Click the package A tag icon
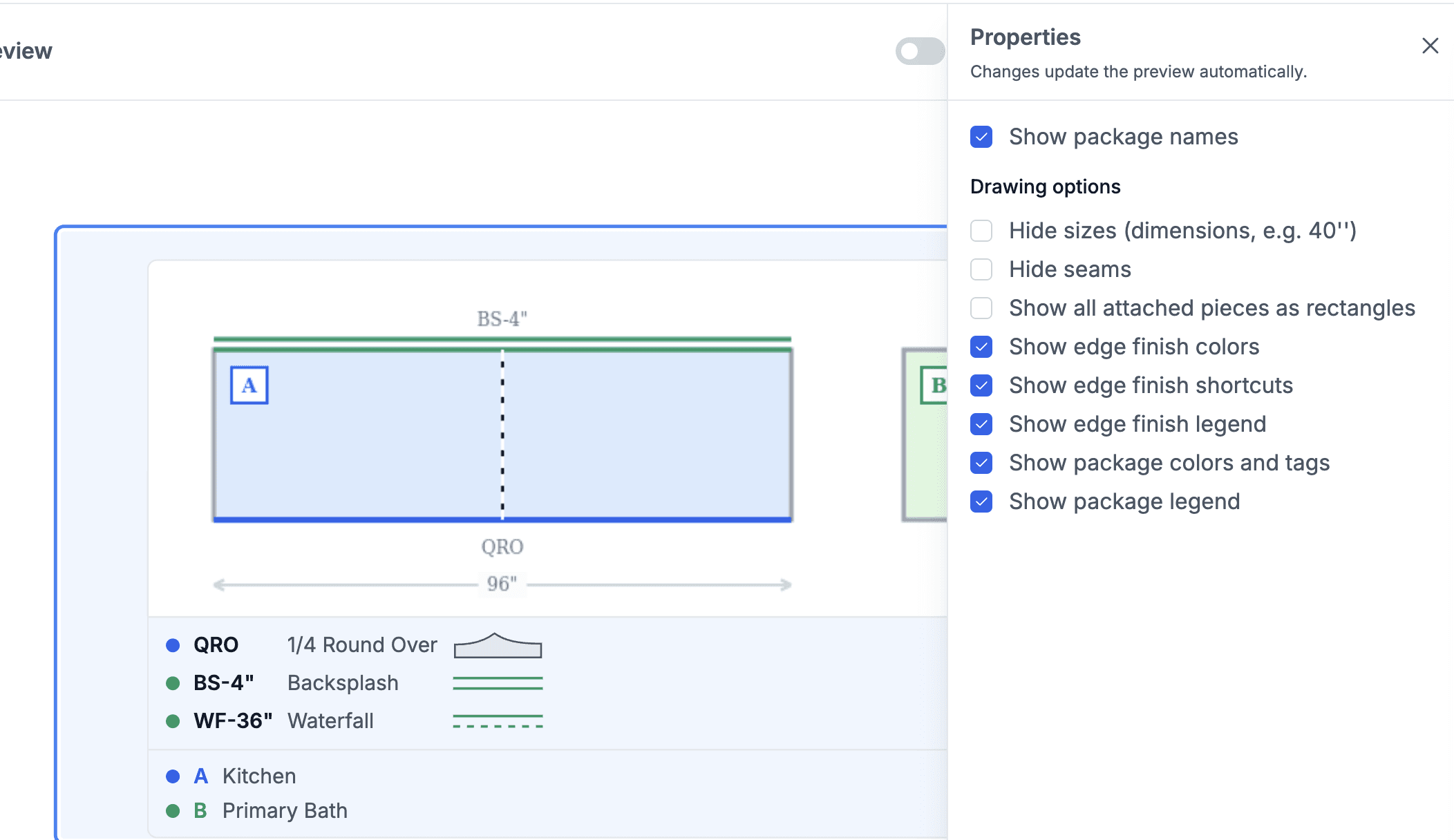 (x=249, y=385)
